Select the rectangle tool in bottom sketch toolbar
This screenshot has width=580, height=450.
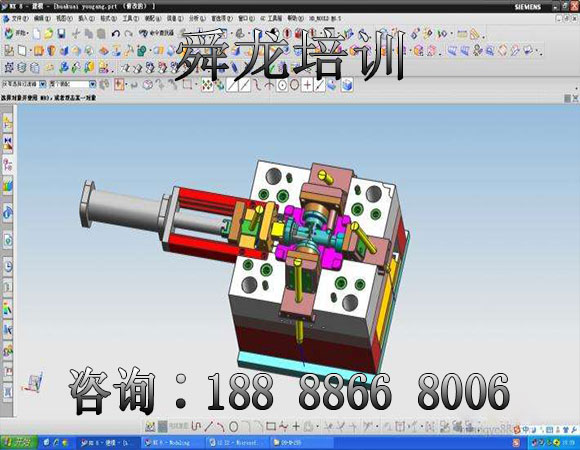pos(271,427)
